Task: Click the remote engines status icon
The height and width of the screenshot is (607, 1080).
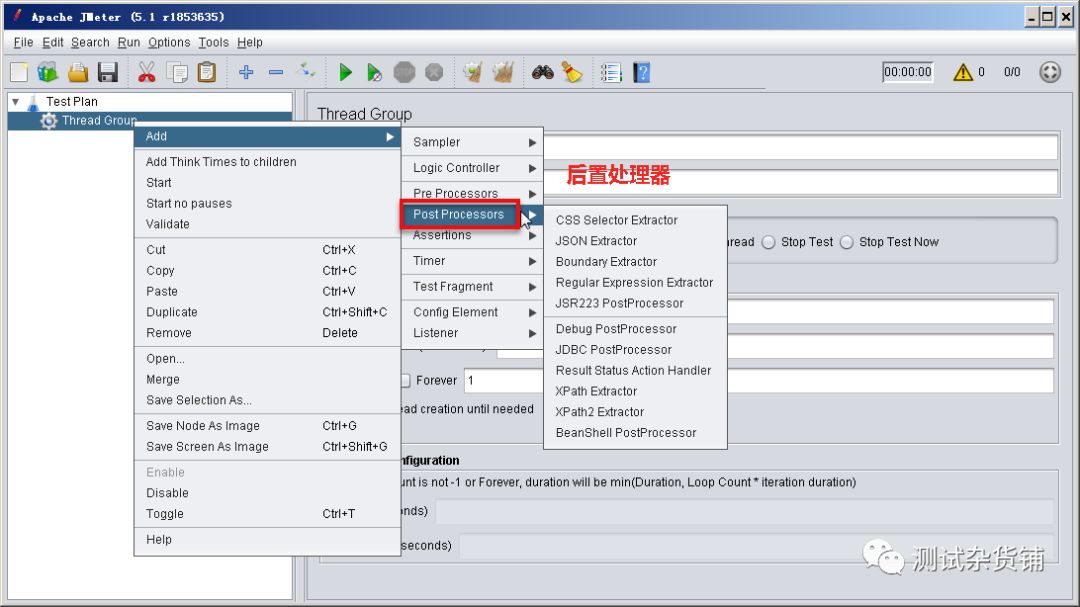Action: (1050, 72)
